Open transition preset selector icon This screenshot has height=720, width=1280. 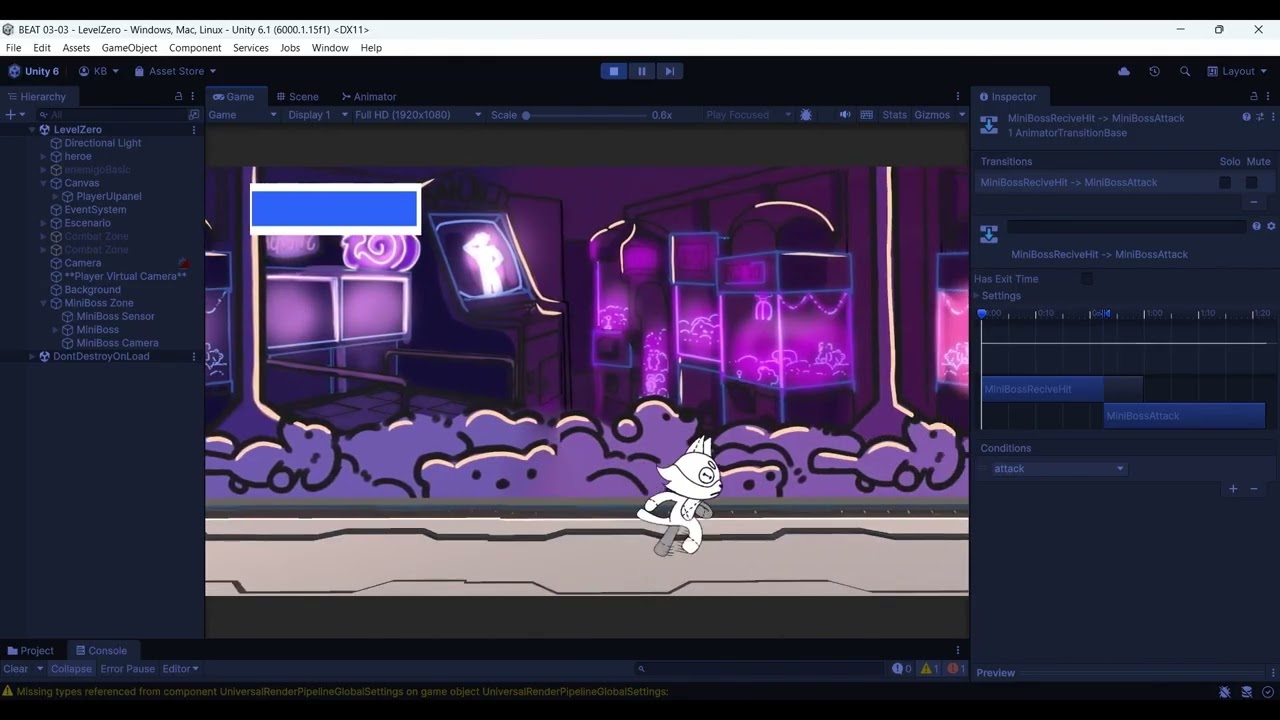(1260, 117)
